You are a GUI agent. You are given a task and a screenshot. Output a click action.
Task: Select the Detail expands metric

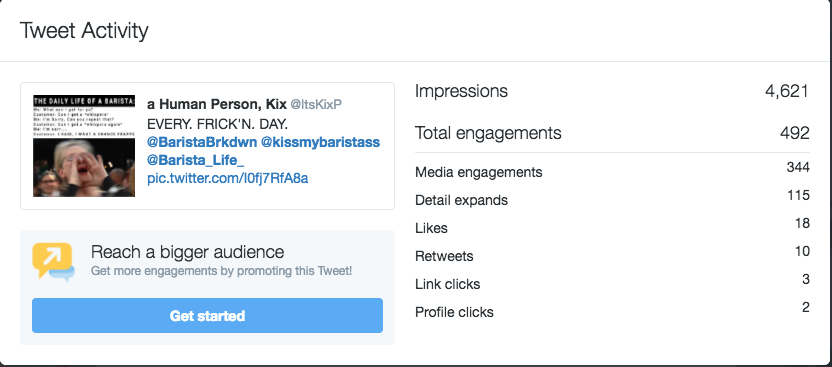612,199
